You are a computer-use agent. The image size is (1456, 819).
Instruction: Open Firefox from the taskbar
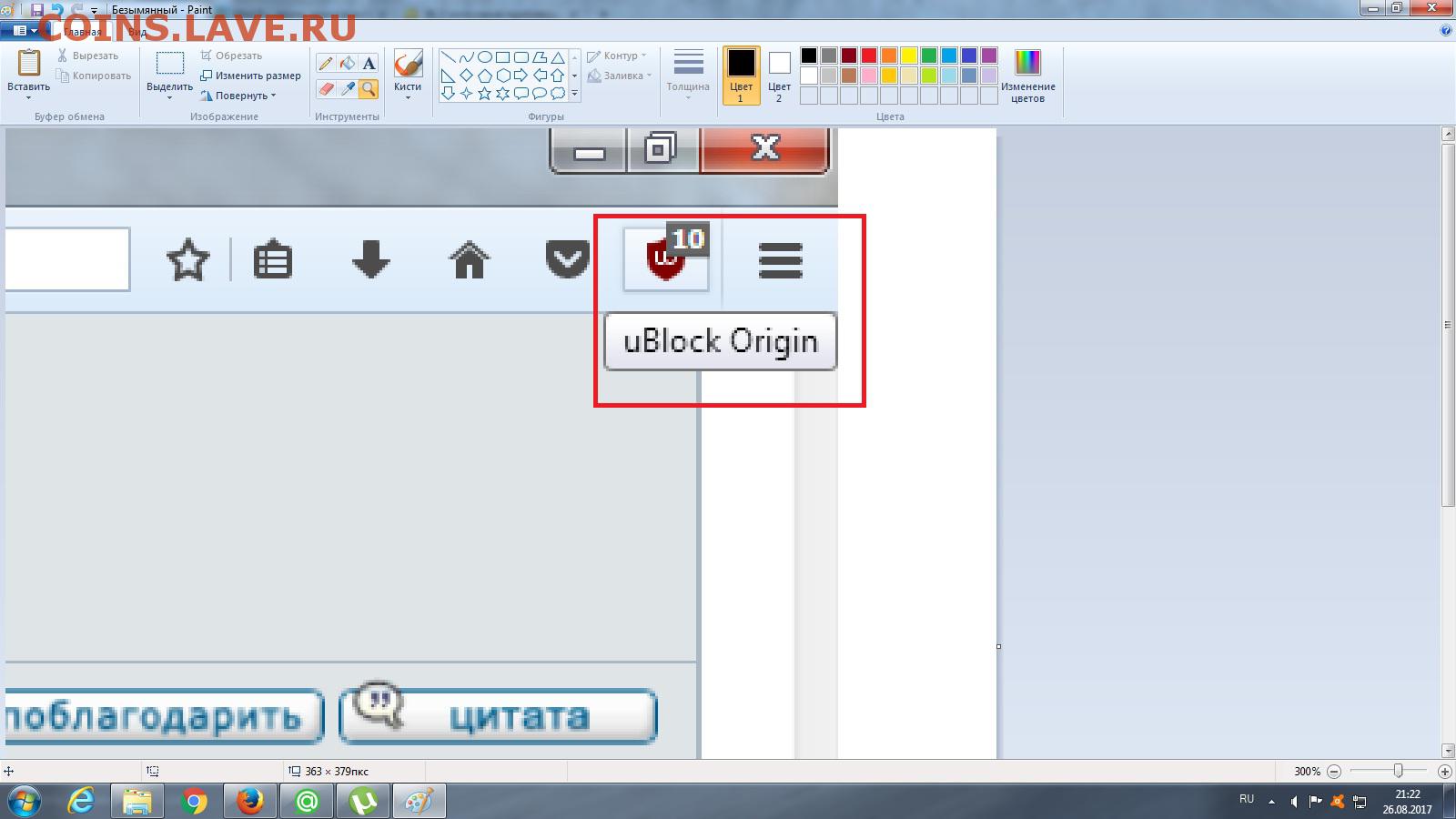pos(249,802)
